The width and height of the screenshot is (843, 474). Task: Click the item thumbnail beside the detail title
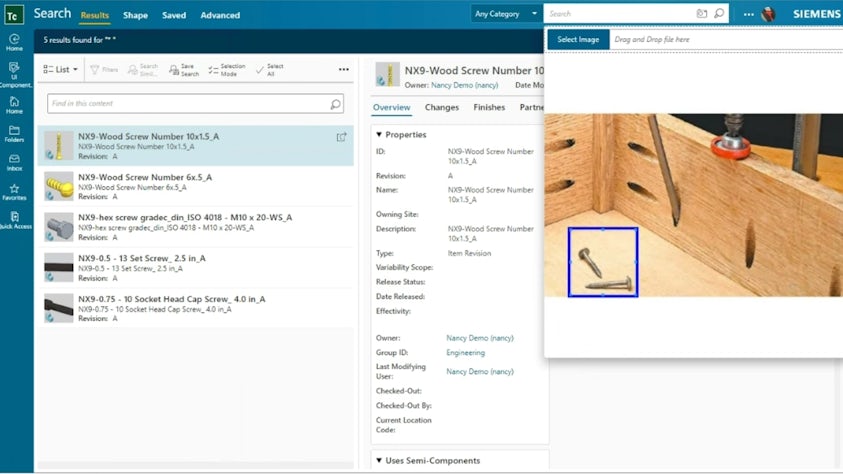pos(387,75)
